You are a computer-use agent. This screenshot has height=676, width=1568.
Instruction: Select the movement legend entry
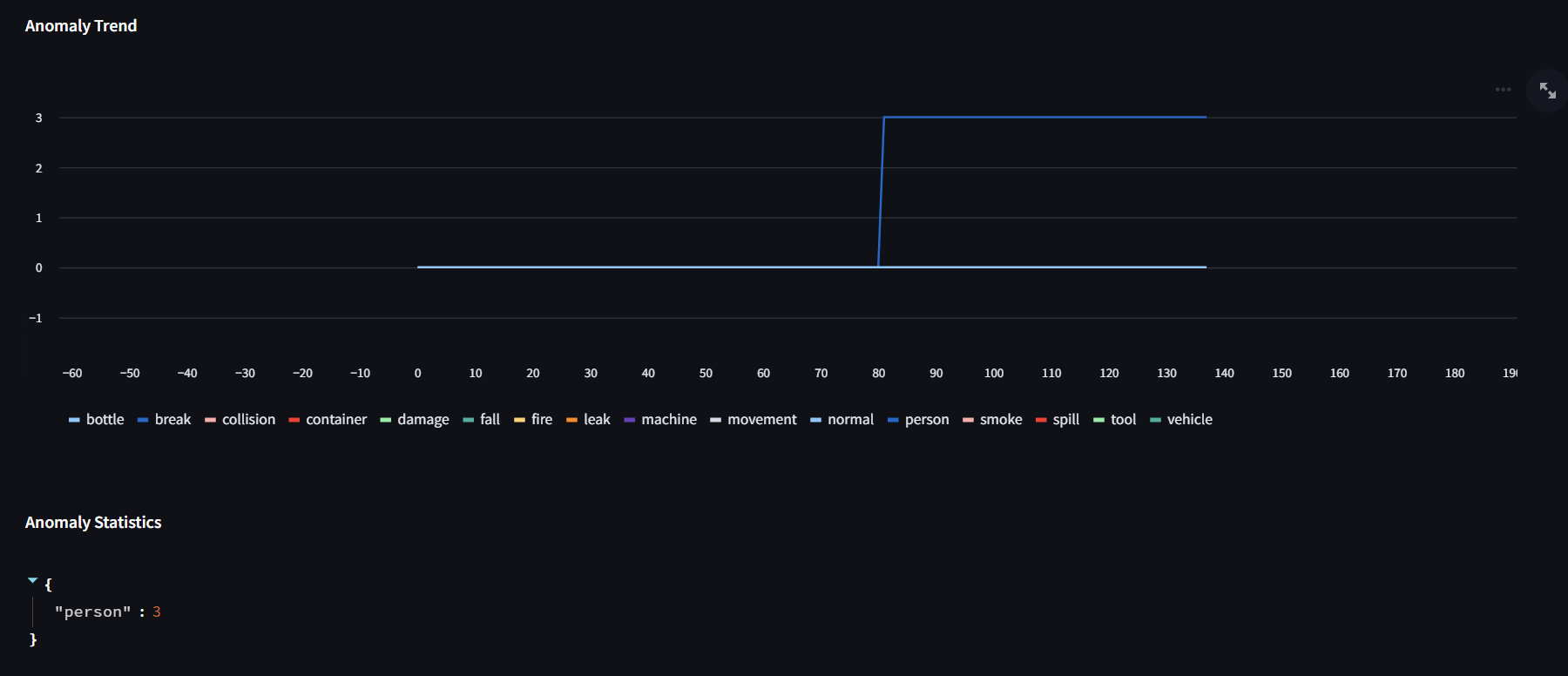tap(754, 420)
